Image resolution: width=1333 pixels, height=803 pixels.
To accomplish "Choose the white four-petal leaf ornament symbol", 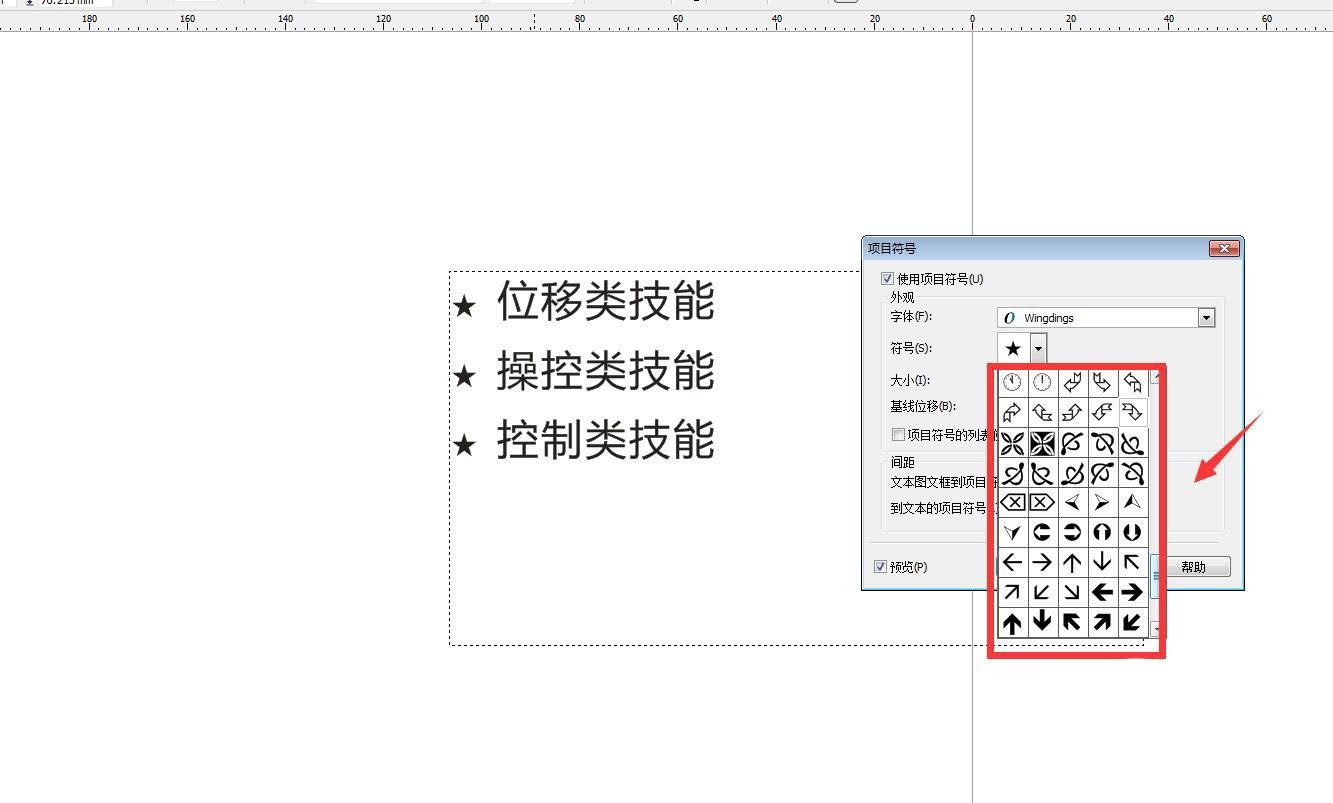I will tap(1012, 443).
